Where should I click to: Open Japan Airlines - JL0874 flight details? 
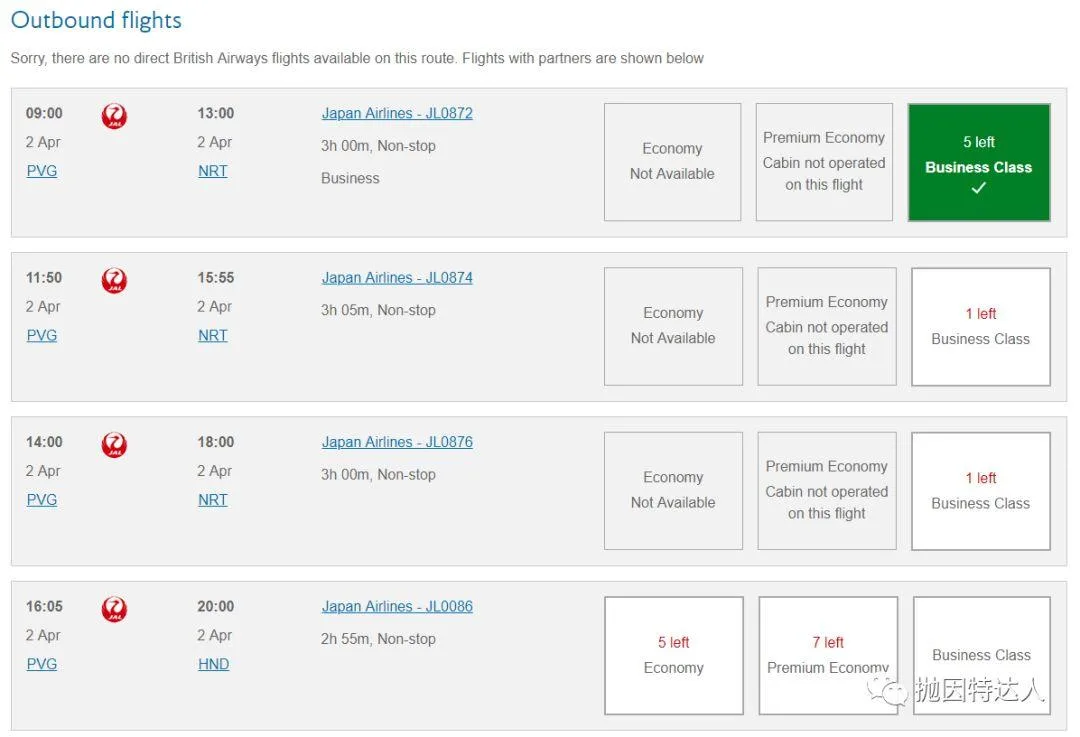click(x=397, y=278)
